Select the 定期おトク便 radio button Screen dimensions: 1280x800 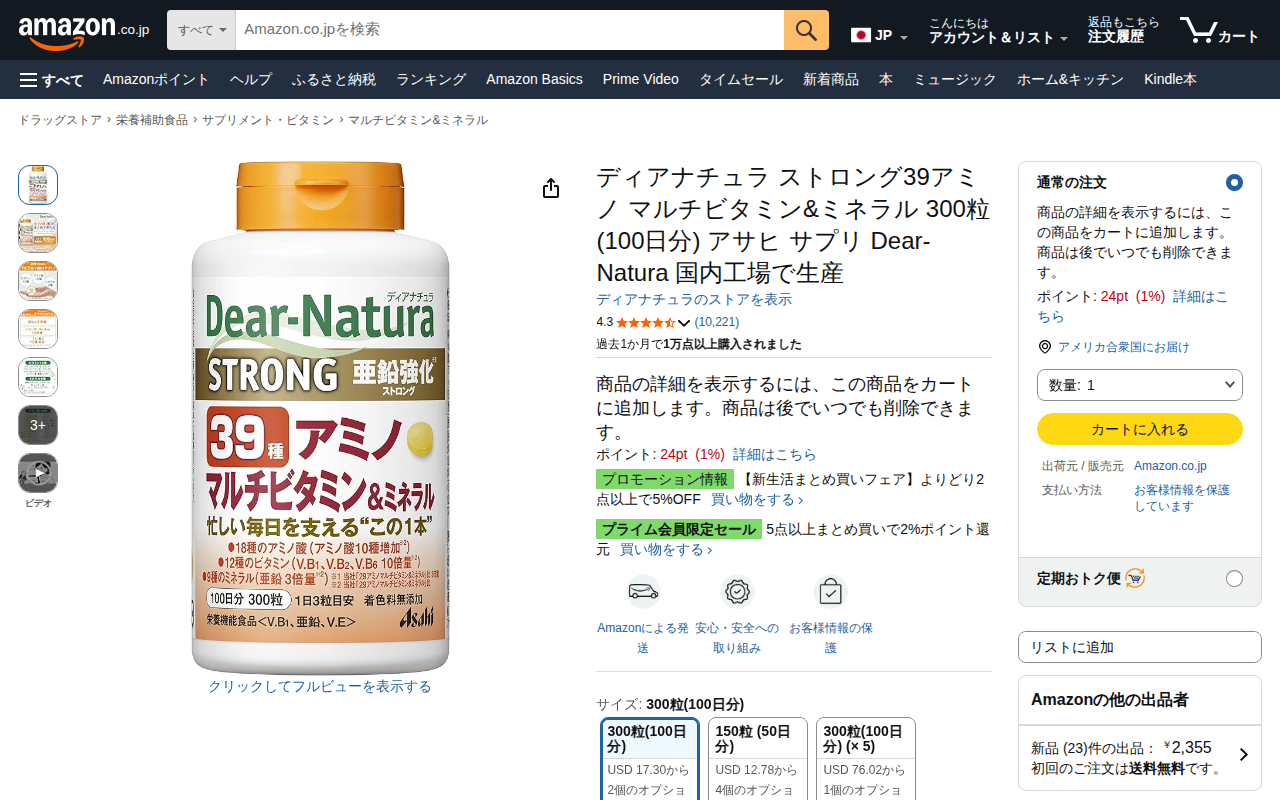(x=1234, y=578)
